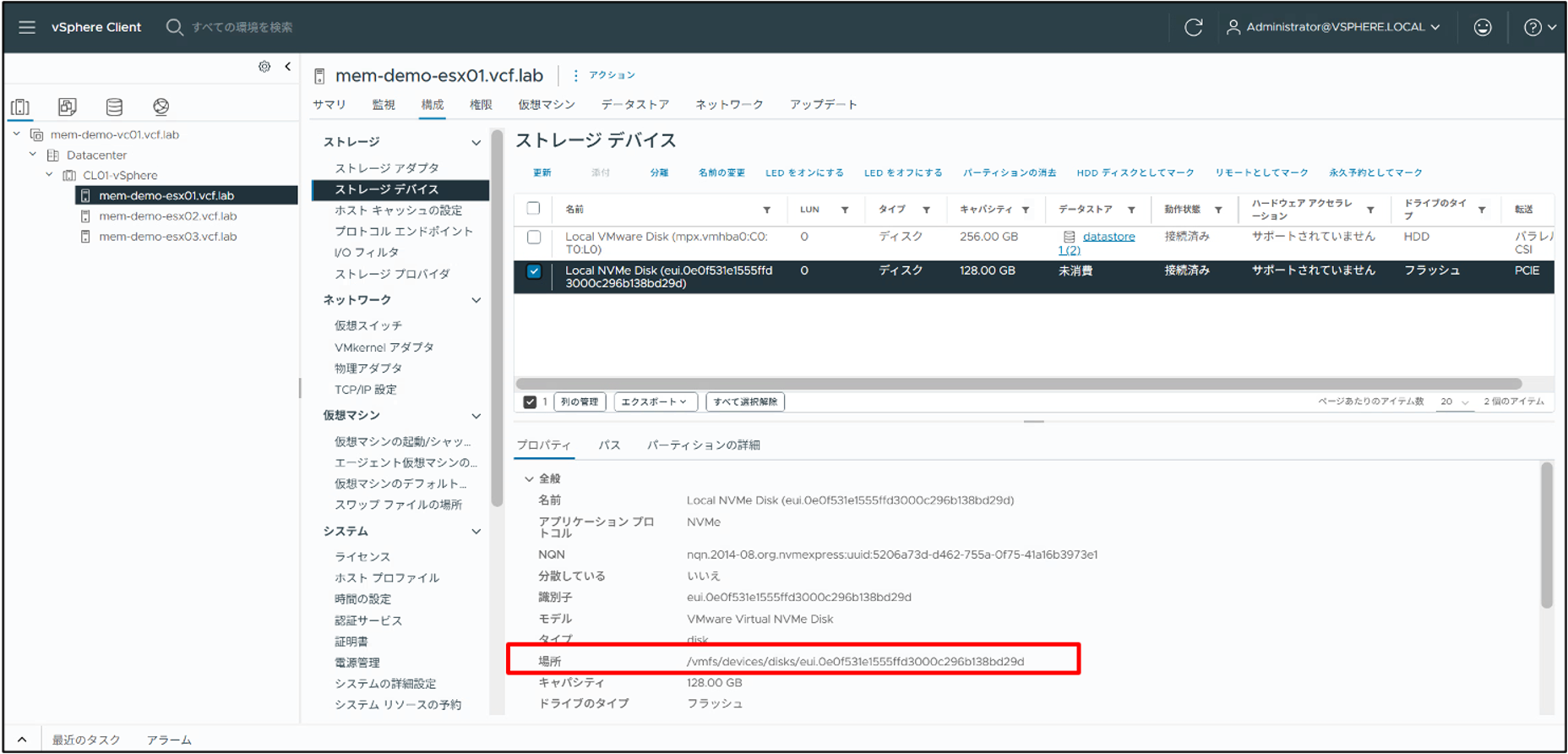Filter the ドライブのタイプ column
The image size is (1568, 754).
1482,210
